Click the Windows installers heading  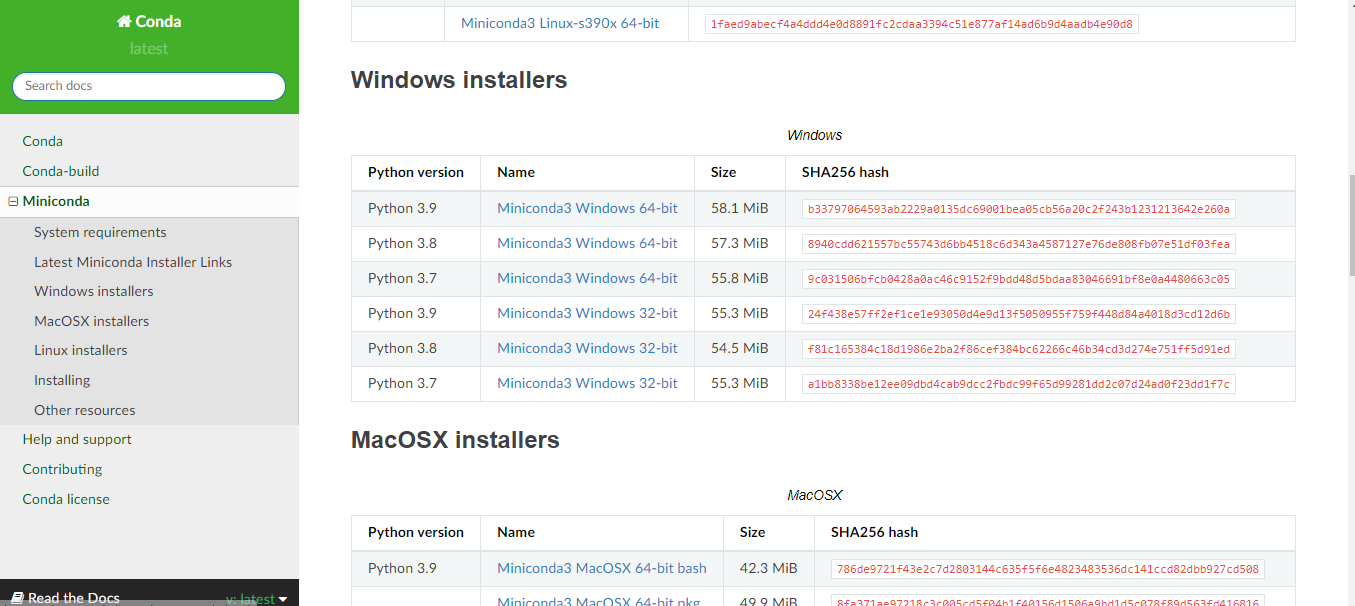[x=459, y=80]
